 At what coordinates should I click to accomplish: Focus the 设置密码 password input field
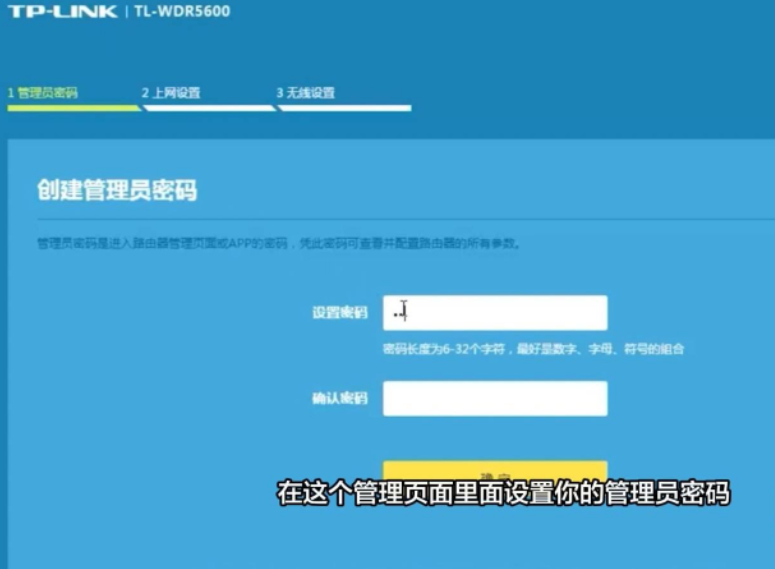click(495, 313)
